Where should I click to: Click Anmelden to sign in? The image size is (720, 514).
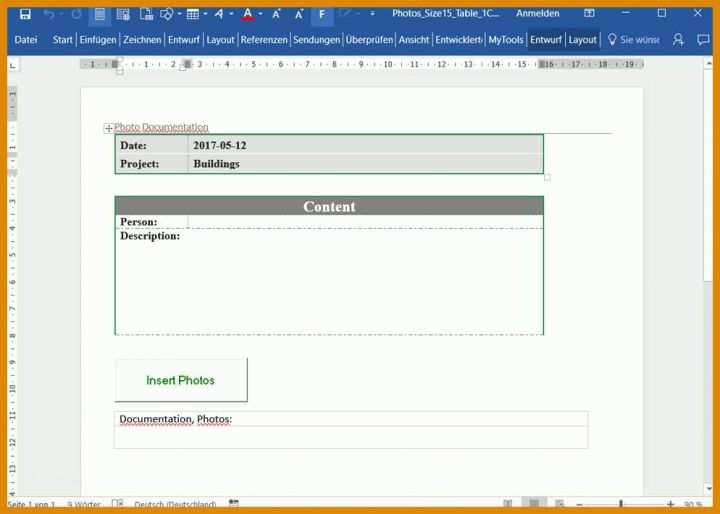tap(538, 13)
